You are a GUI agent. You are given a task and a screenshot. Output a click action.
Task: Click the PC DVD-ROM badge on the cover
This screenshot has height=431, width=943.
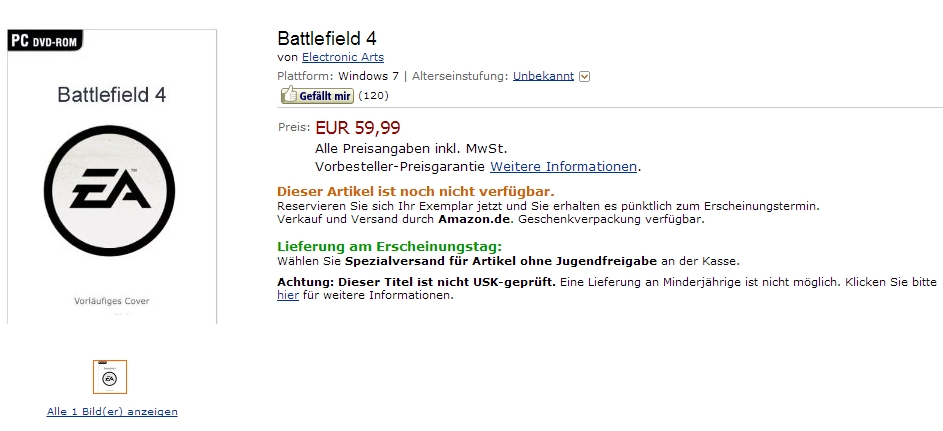45,40
